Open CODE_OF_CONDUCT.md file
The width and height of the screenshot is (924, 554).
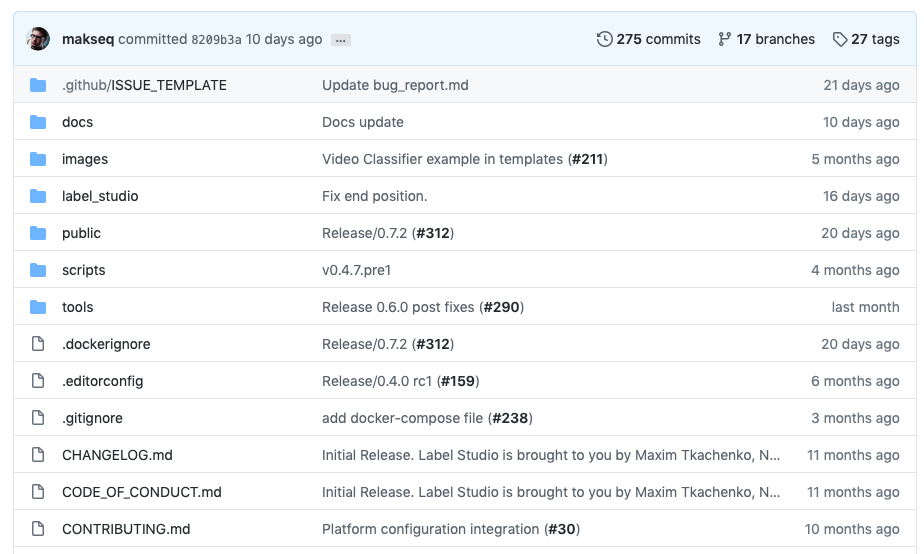142,492
